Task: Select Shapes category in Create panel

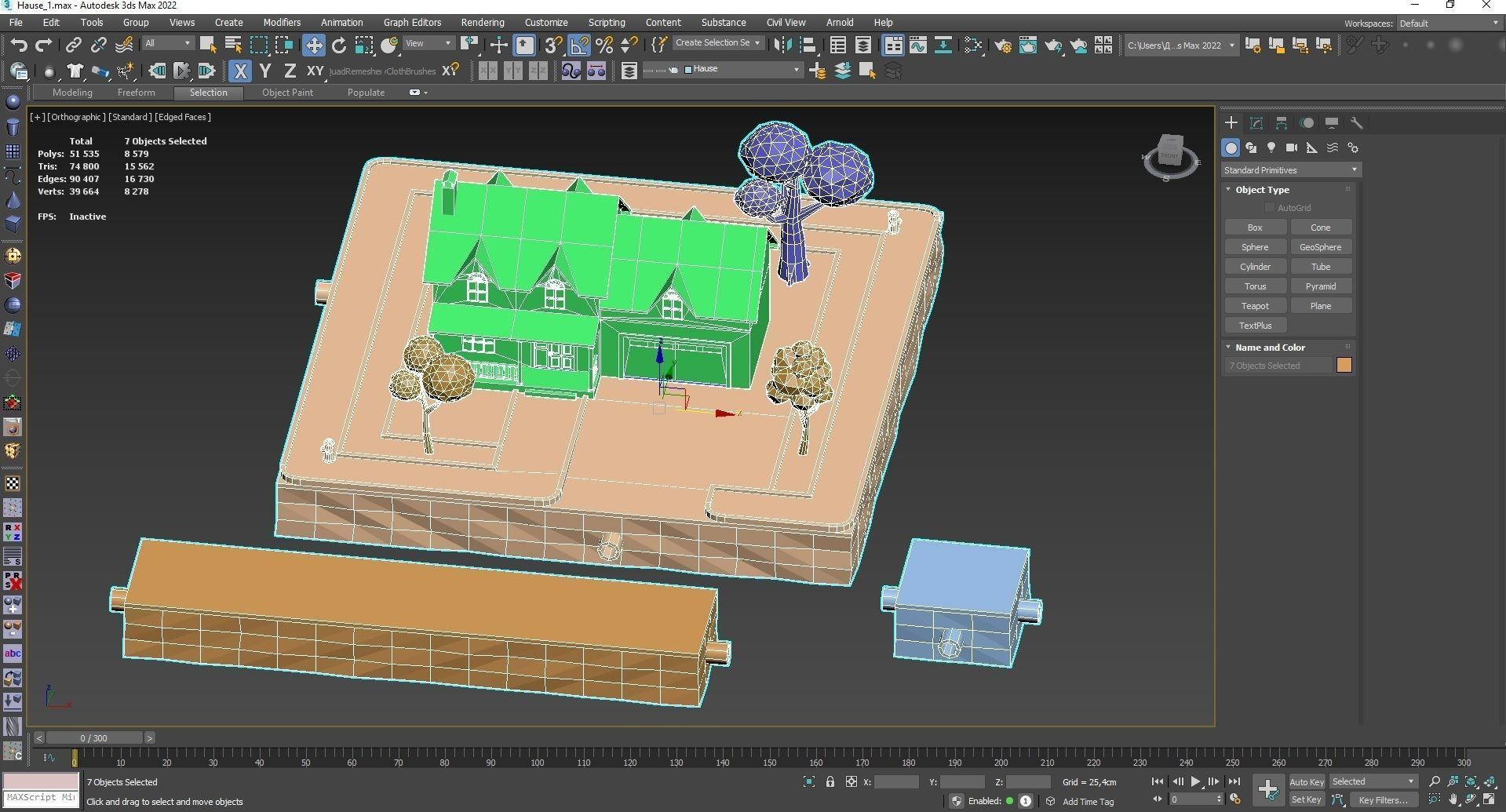Action: pos(1251,147)
